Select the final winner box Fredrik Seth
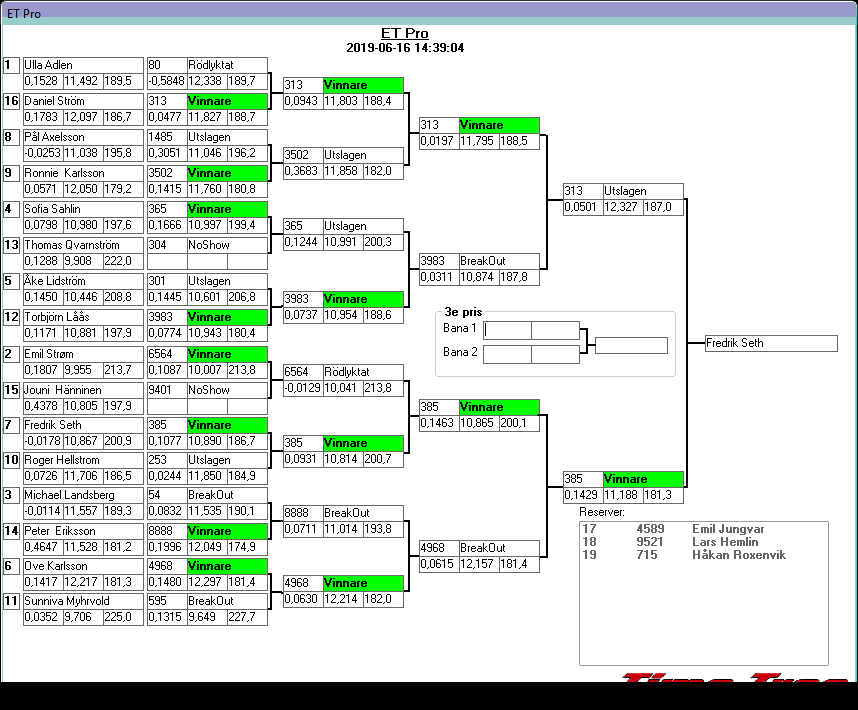This screenshot has width=858, height=710. pyautogui.click(x=770, y=343)
